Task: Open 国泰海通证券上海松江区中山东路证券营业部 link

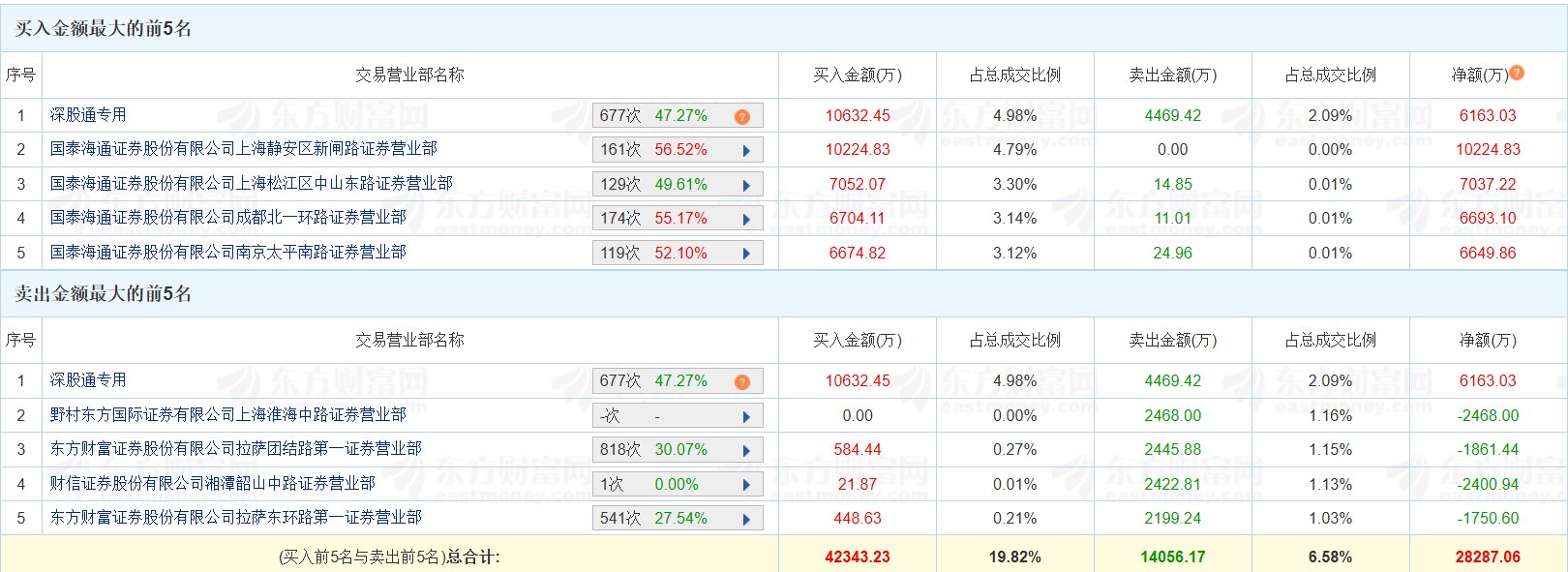Action: click(252, 184)
